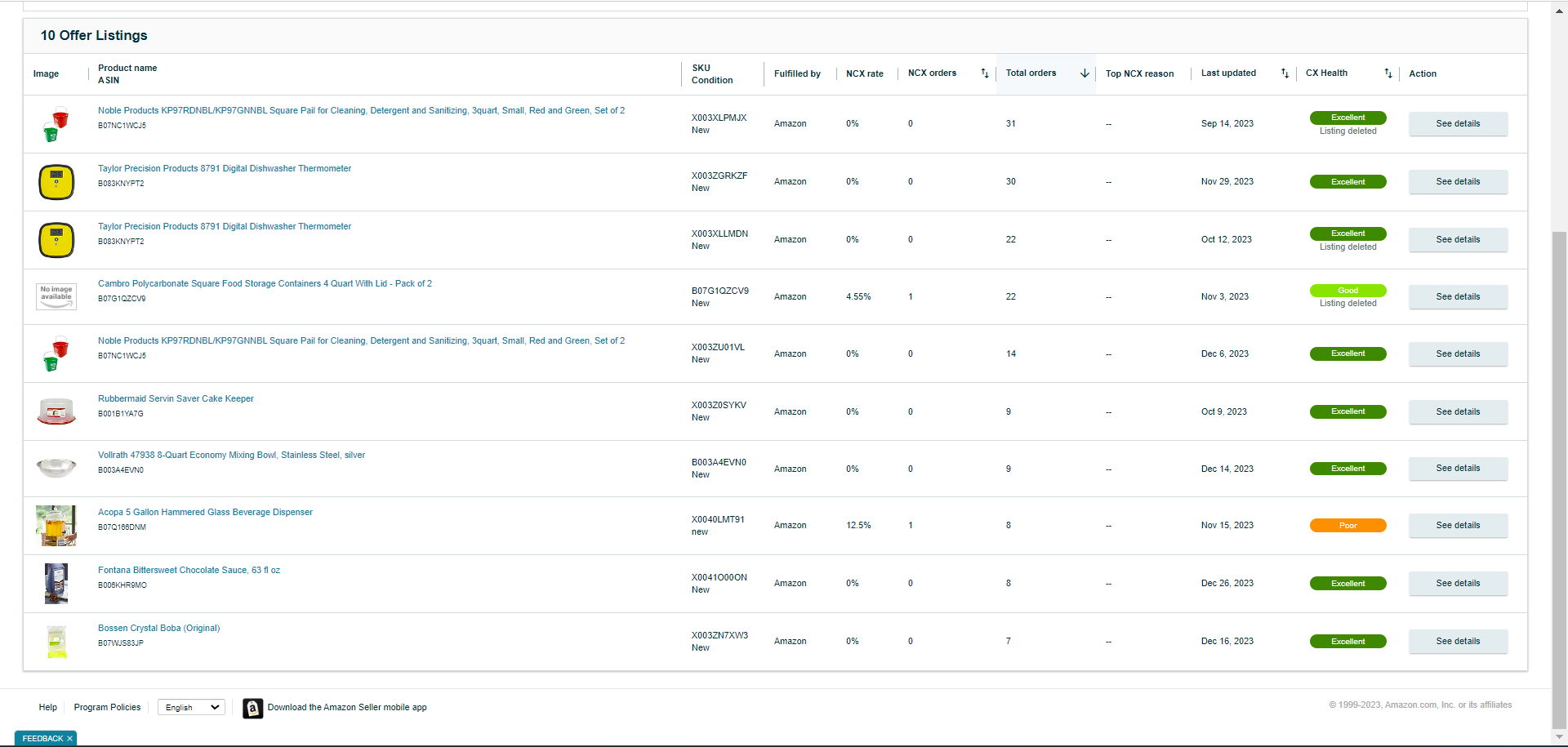Sort the table by NCX orders
Screen dimensions: 1568x747
pos(985,73)
